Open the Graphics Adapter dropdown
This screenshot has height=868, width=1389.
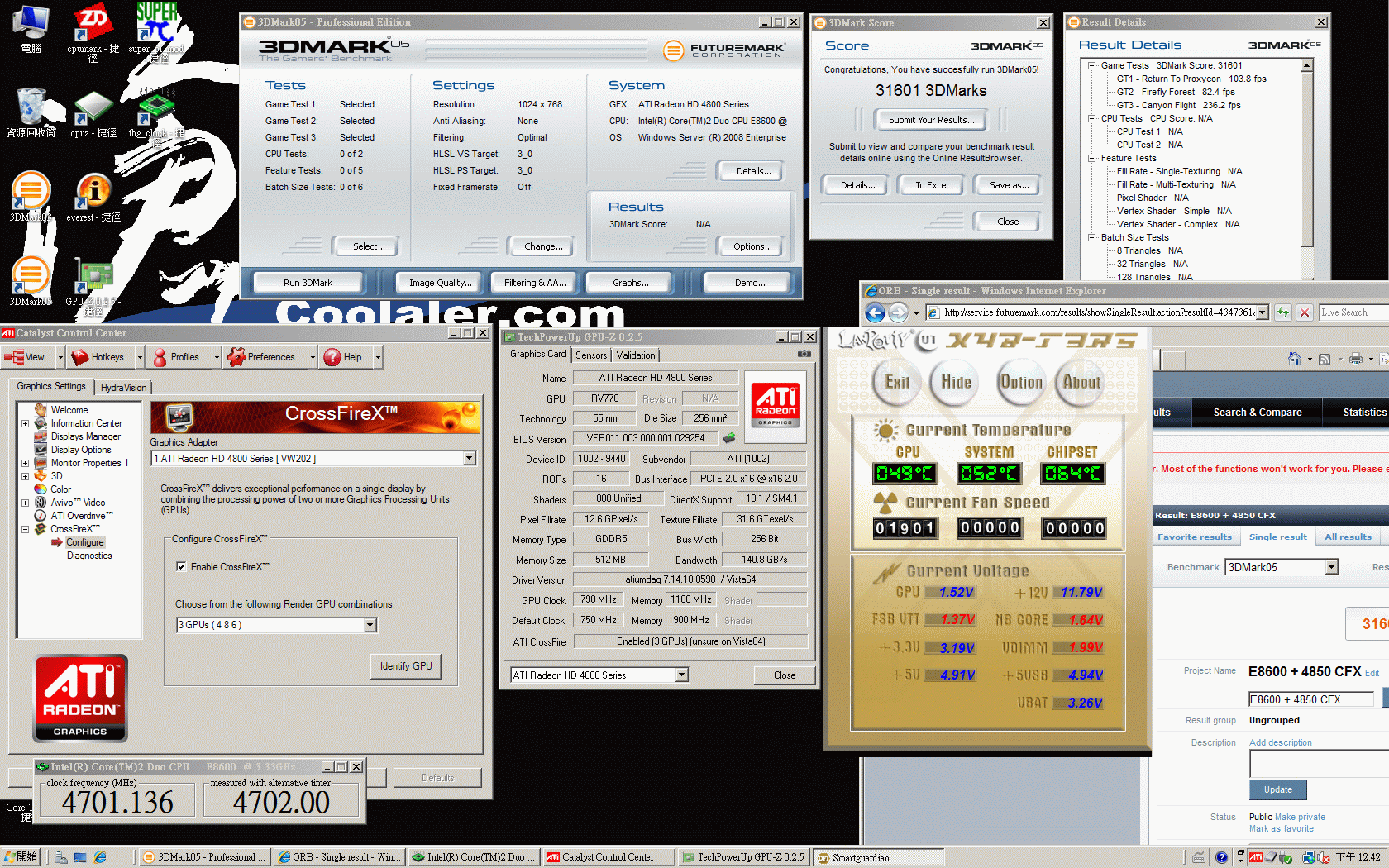469,459
